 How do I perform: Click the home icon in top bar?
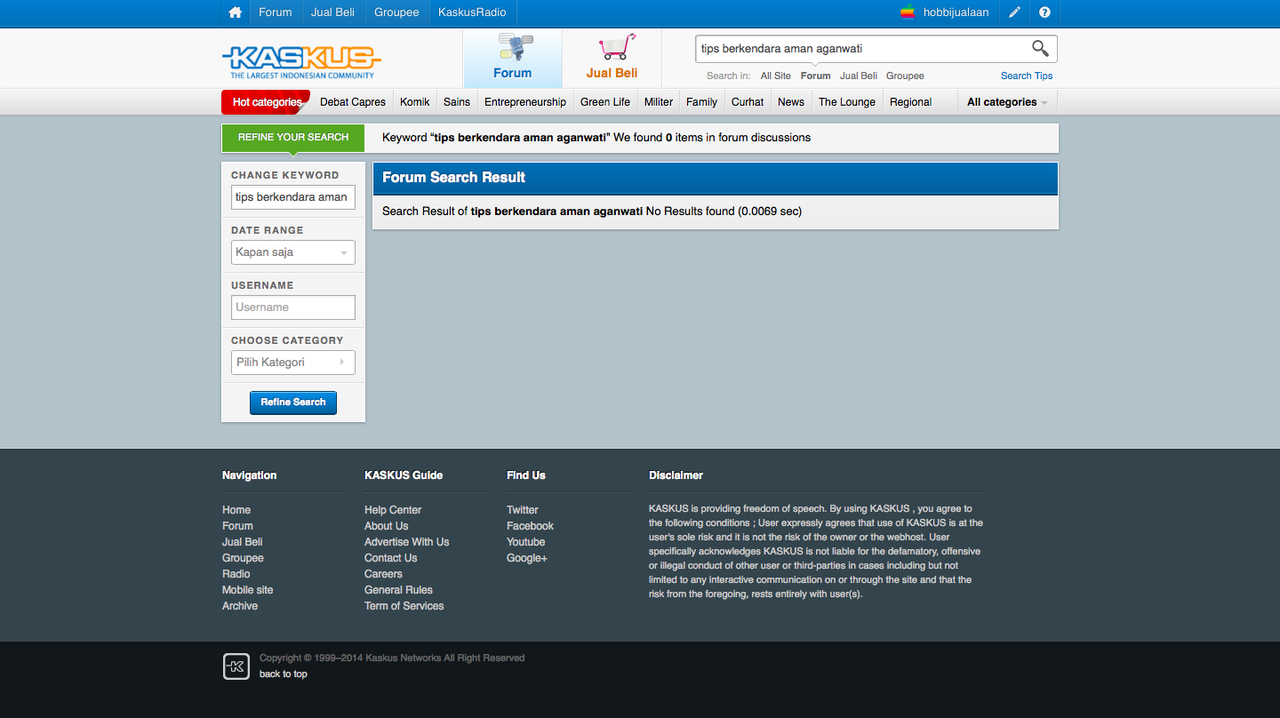[235, 12]
